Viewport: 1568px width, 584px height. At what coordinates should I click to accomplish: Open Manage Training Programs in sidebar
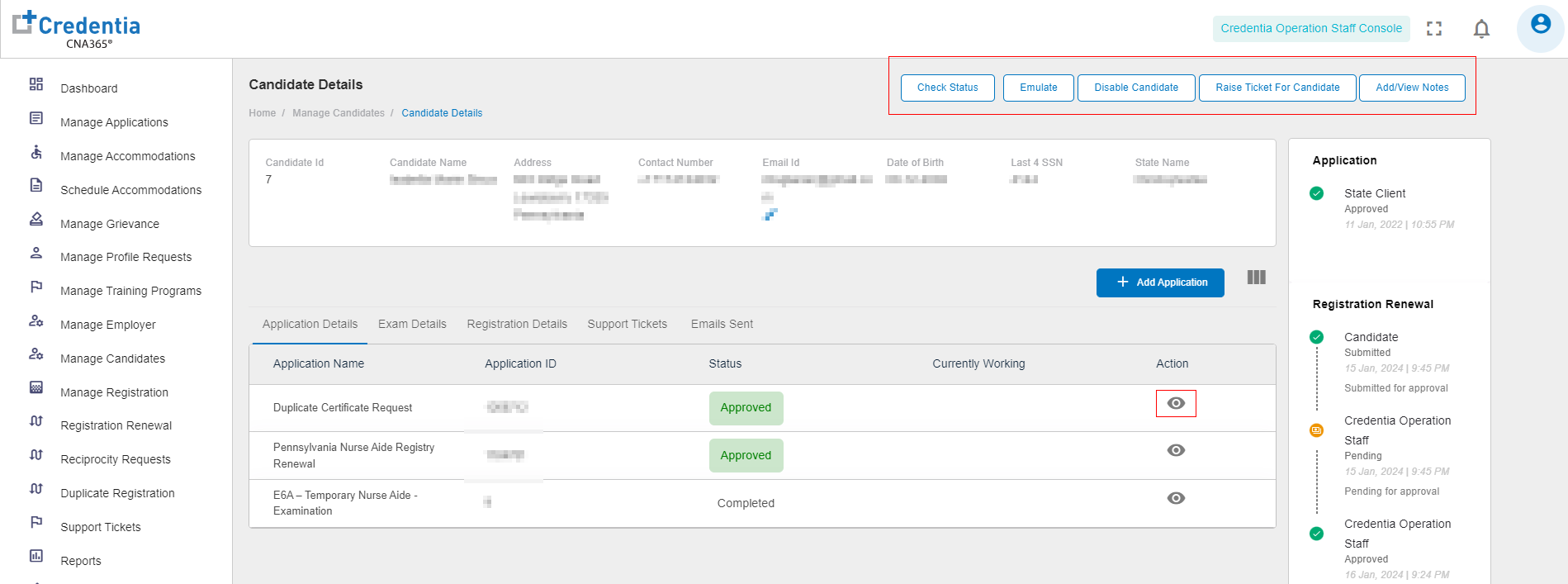[x=130, y=291]
